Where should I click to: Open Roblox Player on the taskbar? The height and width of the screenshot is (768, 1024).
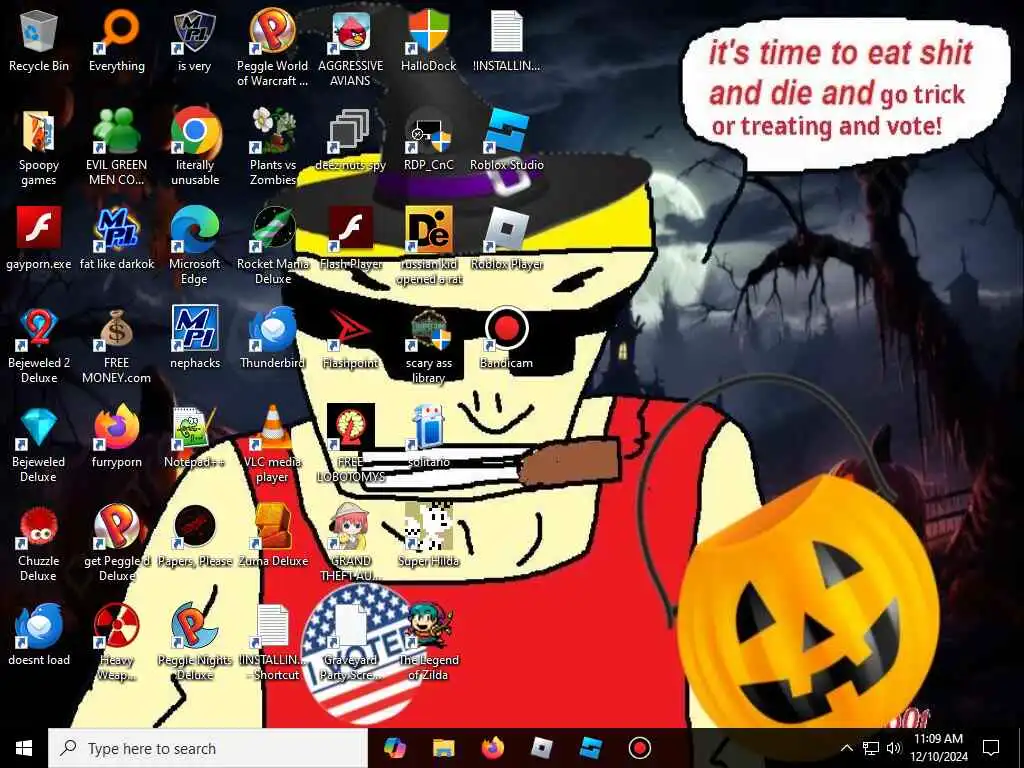tap(541, 748)
